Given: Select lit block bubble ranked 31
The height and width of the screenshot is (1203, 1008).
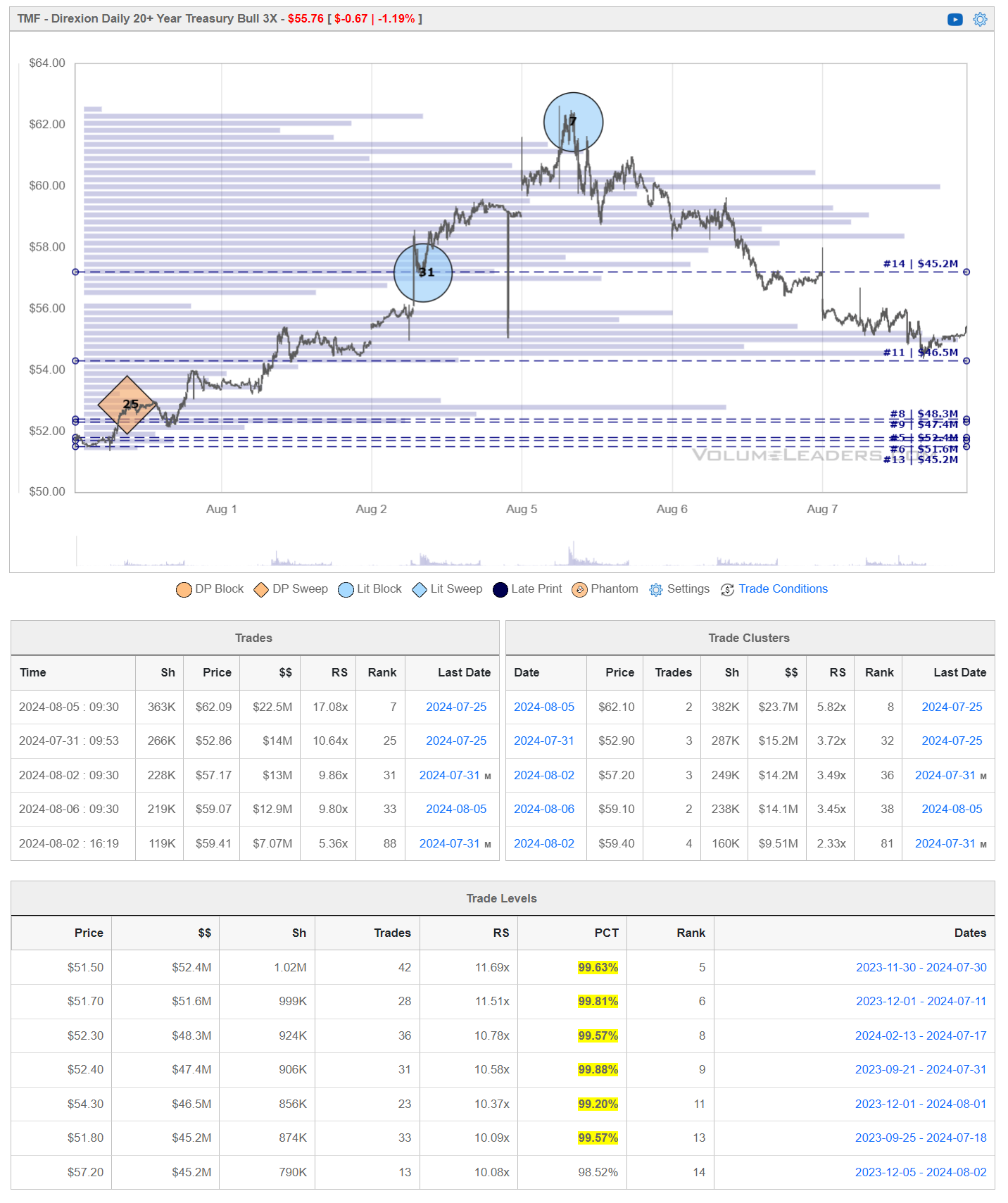Looking at the screenshot, I should click(x=423, y=272).
